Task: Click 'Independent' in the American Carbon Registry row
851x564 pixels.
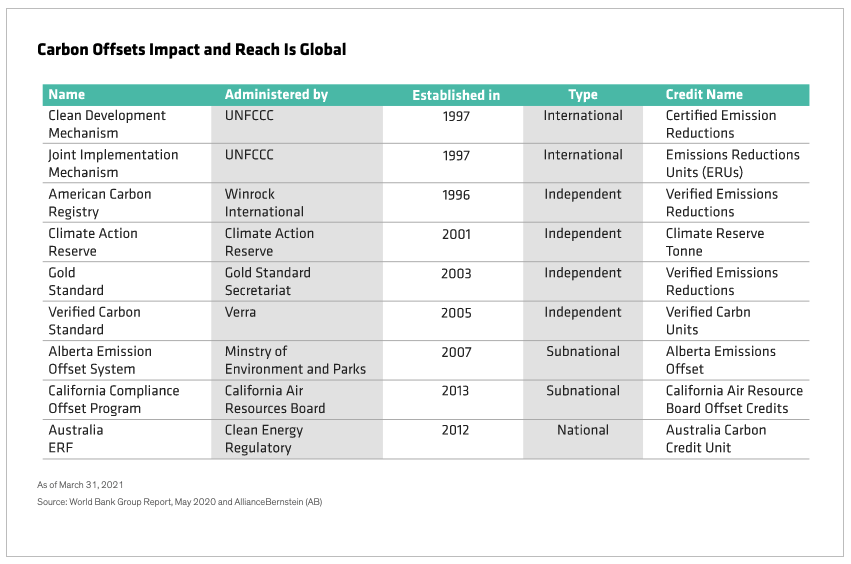Action: click(583, 194)
